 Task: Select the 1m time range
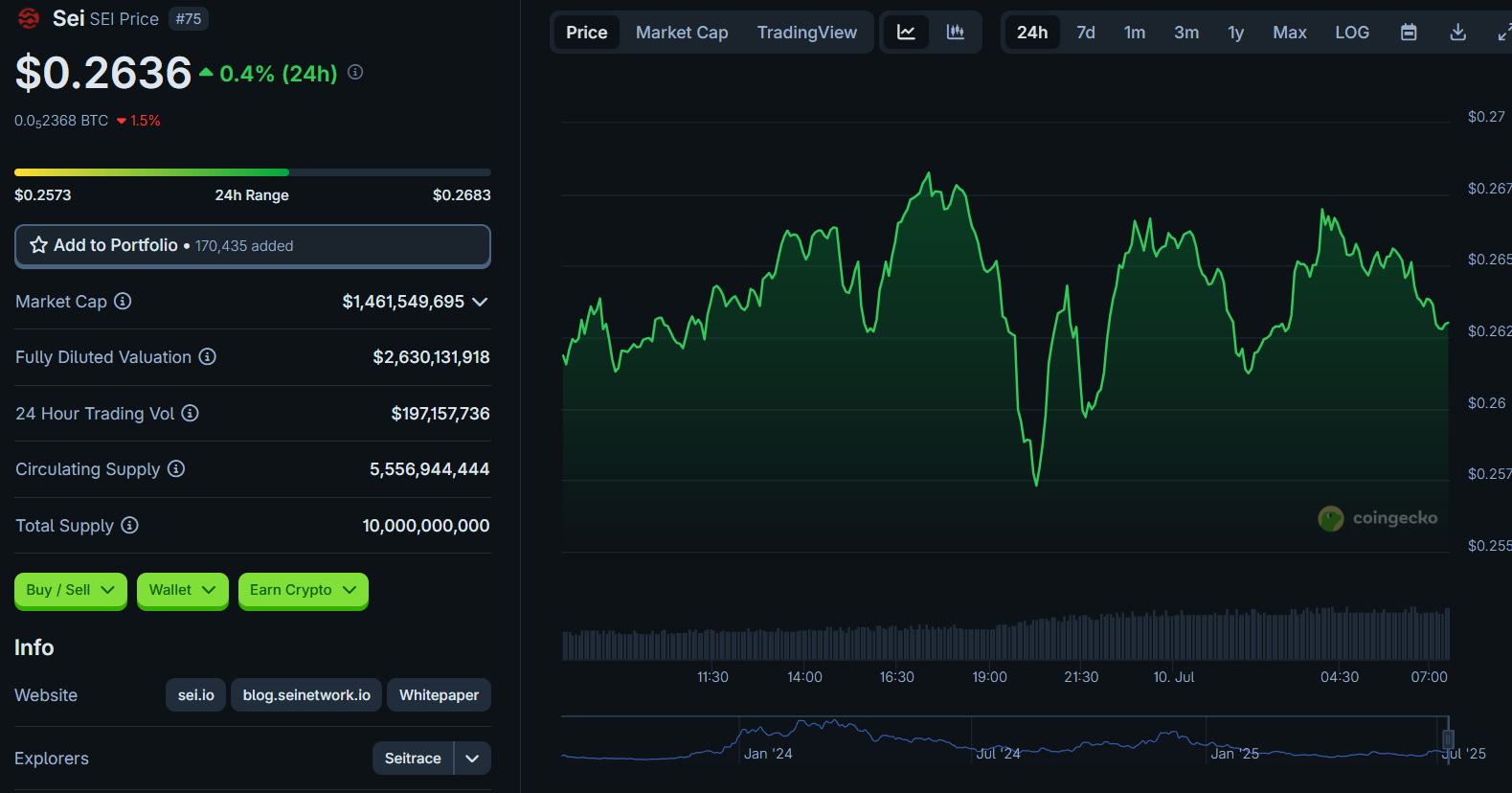tap(1135, 33)
